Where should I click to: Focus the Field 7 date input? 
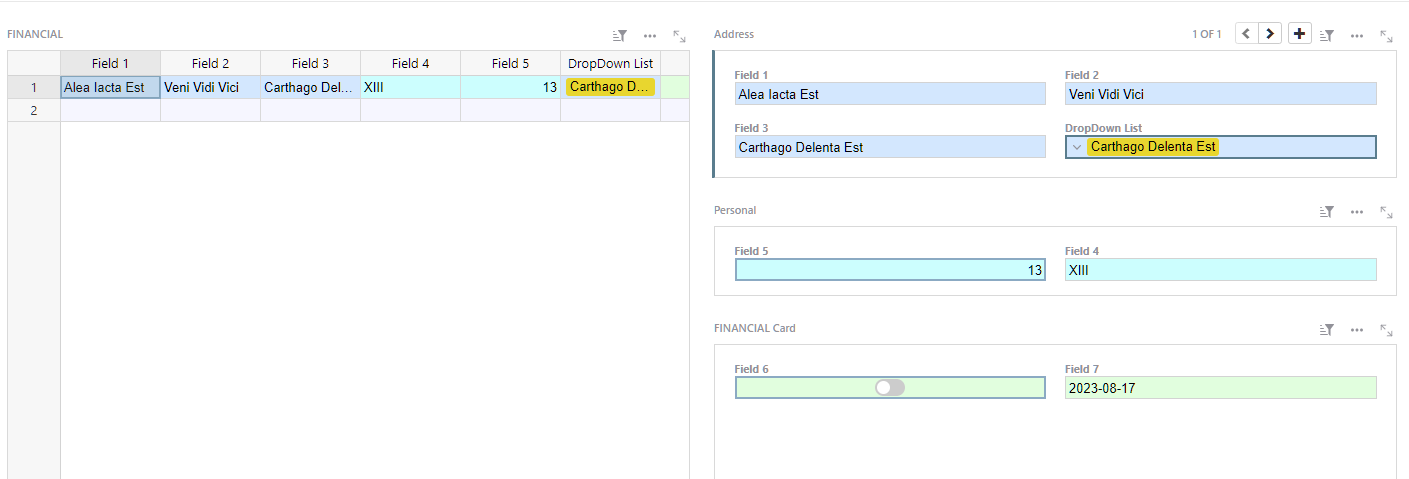[x=1220, y=388]
